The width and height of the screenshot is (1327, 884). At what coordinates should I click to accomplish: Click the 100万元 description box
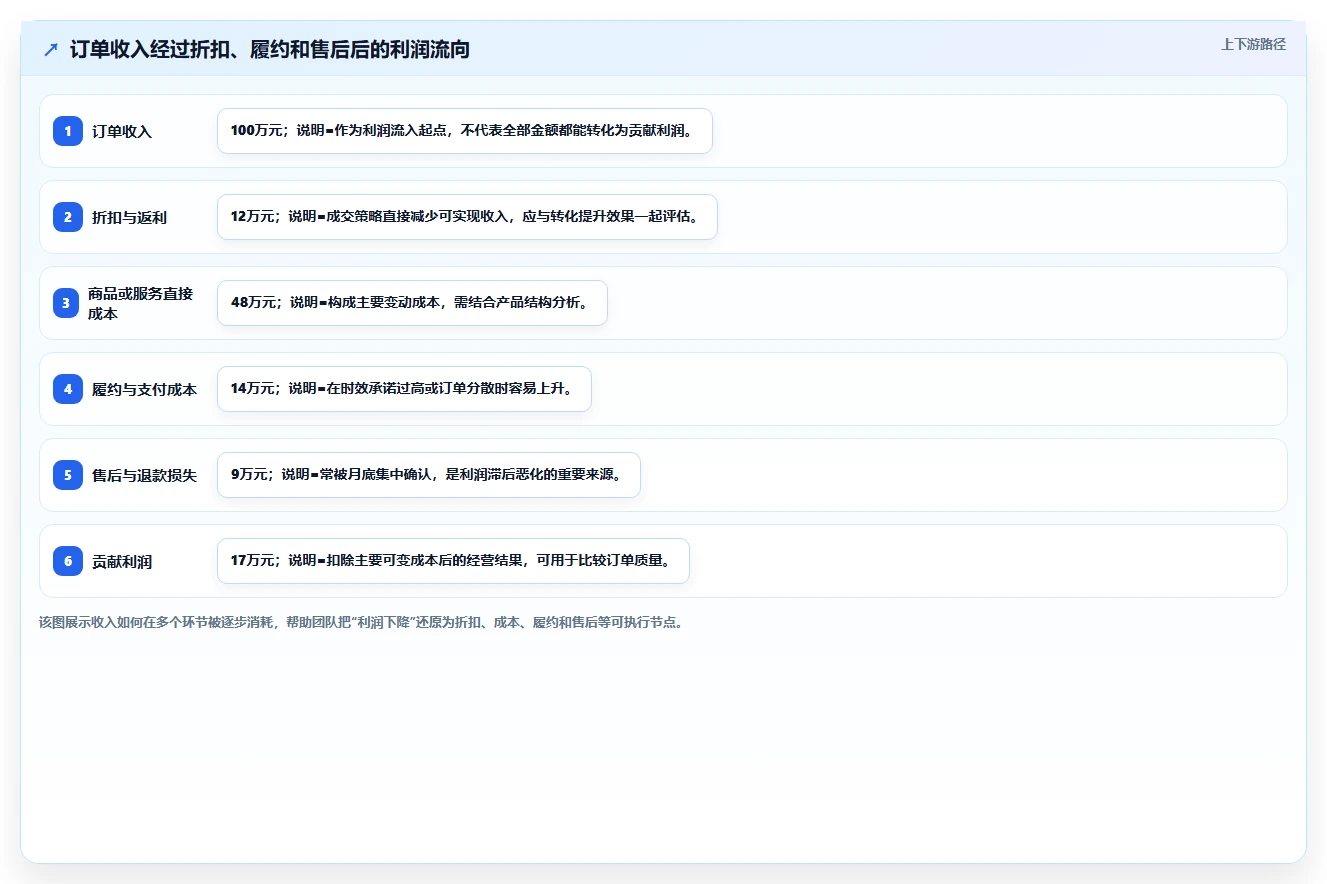point(465,131)
